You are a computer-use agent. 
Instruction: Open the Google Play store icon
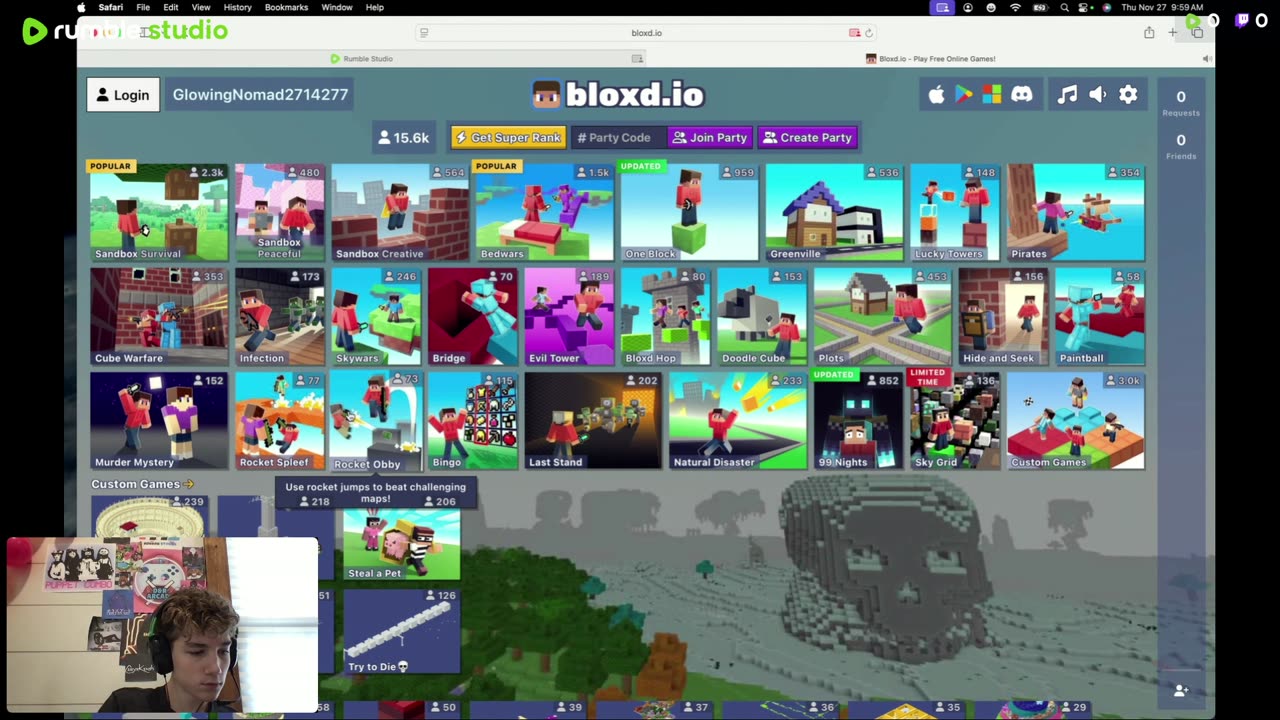click(964, 95)
